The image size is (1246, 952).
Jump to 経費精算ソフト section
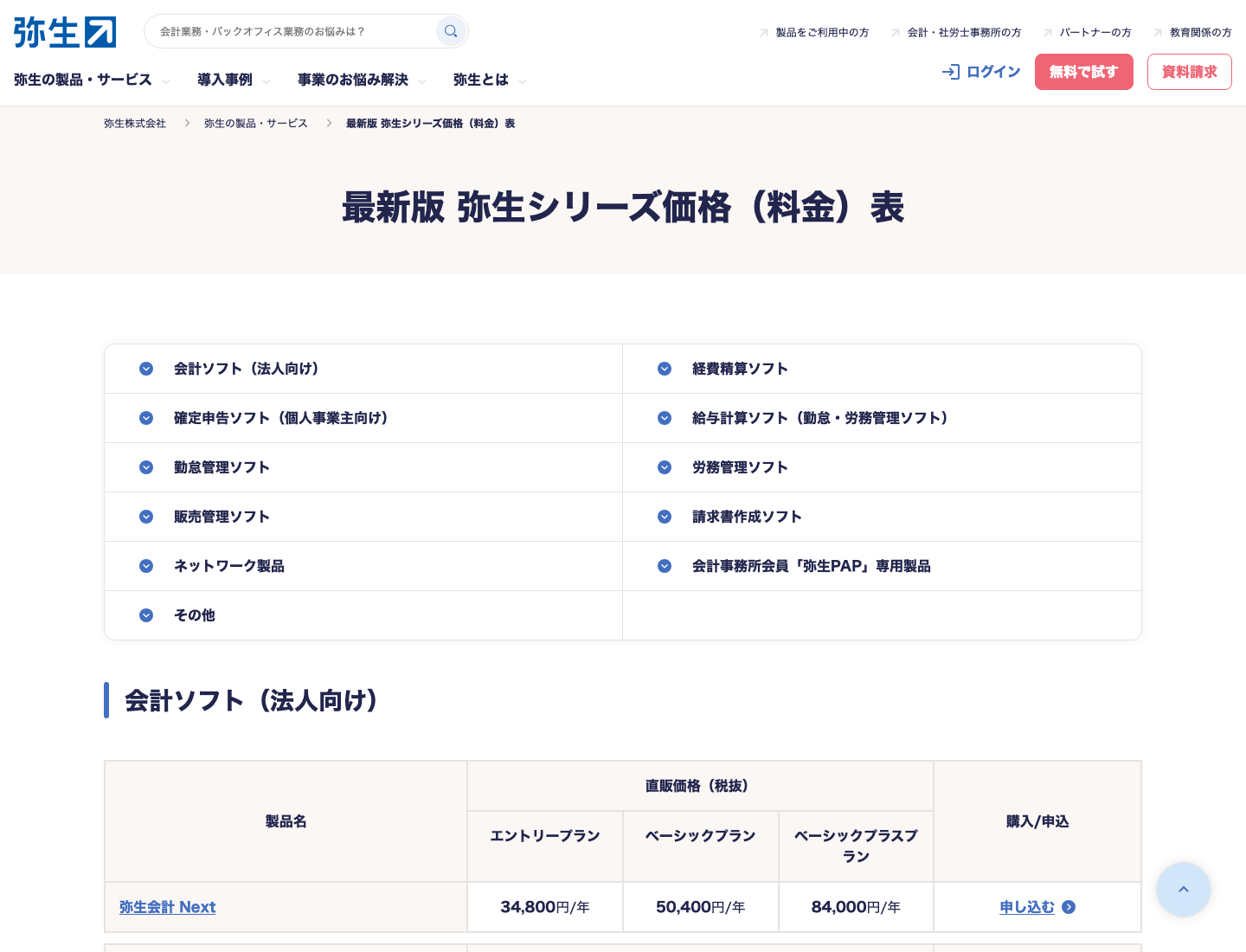882,369
